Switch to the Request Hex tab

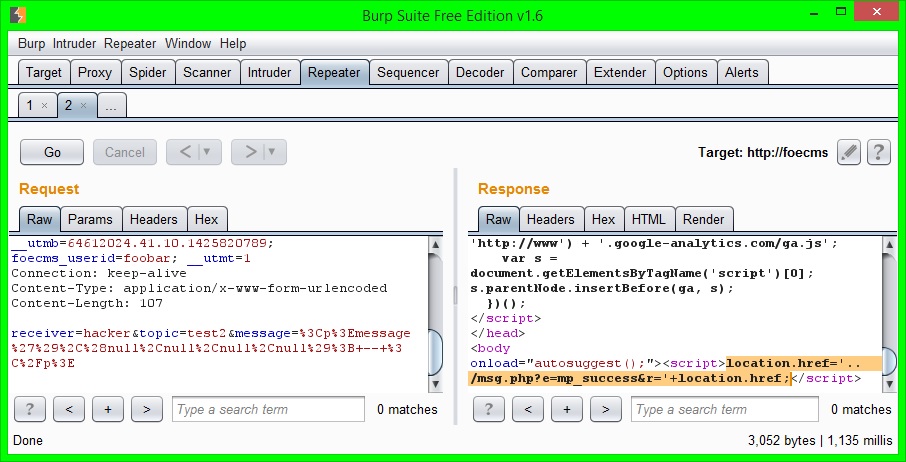point(206,219)
